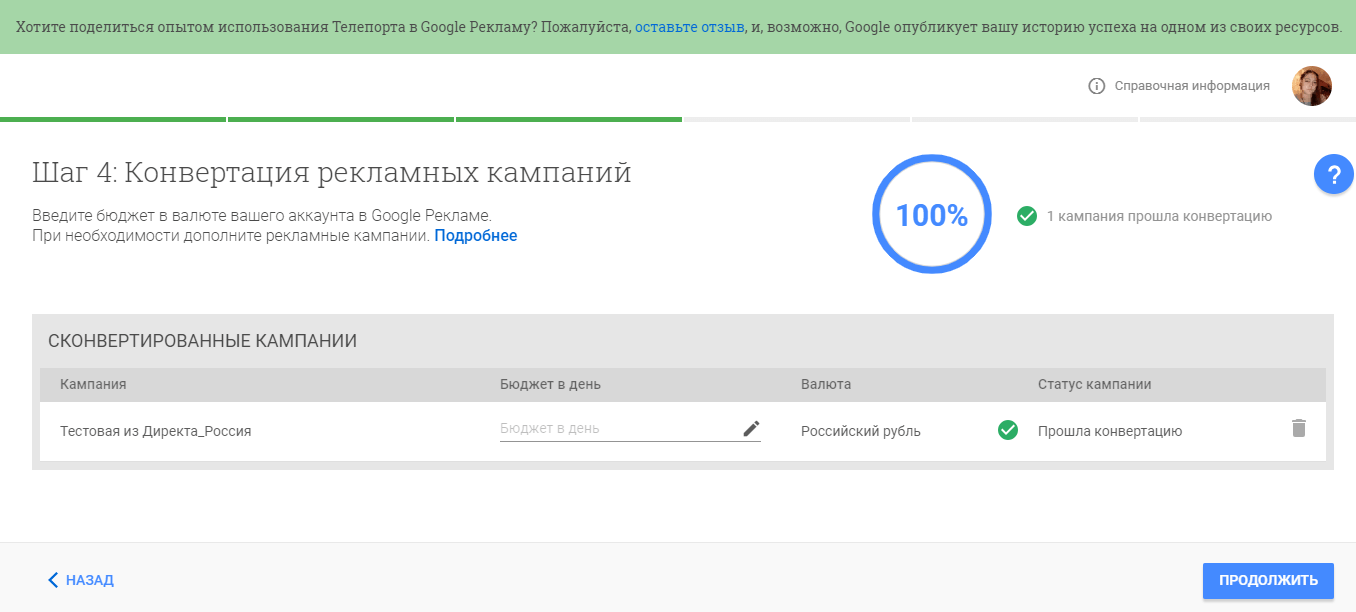Select the fourth step segment of the wizard
The image size is (1356, 612).
point(795,118)
